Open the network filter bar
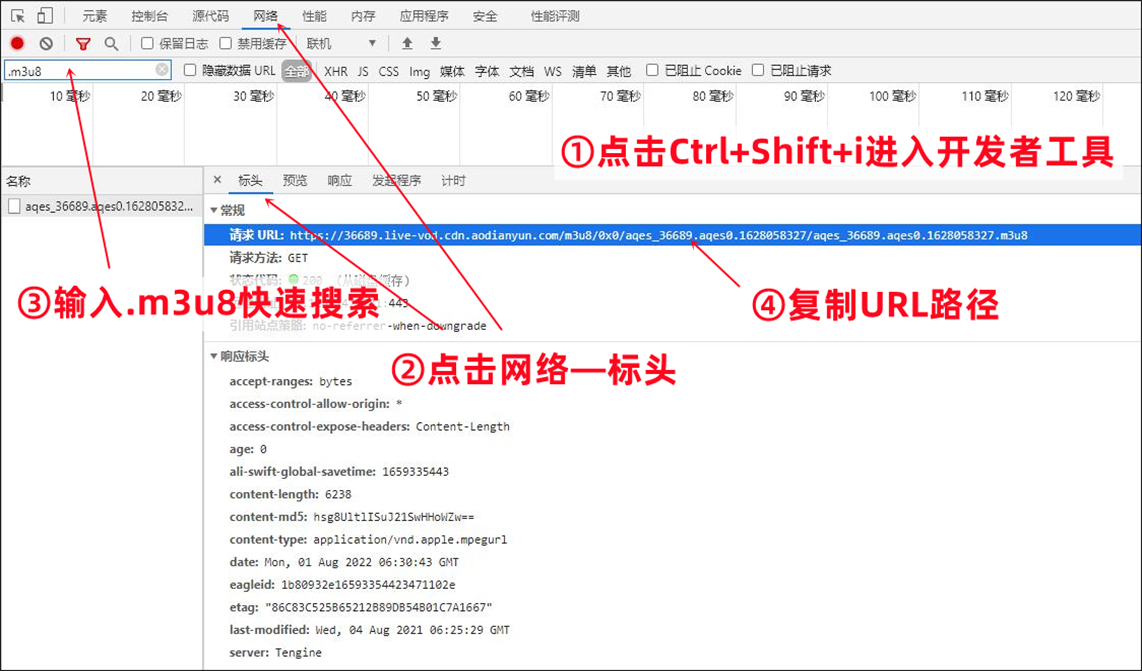The width and height of the screenshot is (1142, 671). point(83,44)
